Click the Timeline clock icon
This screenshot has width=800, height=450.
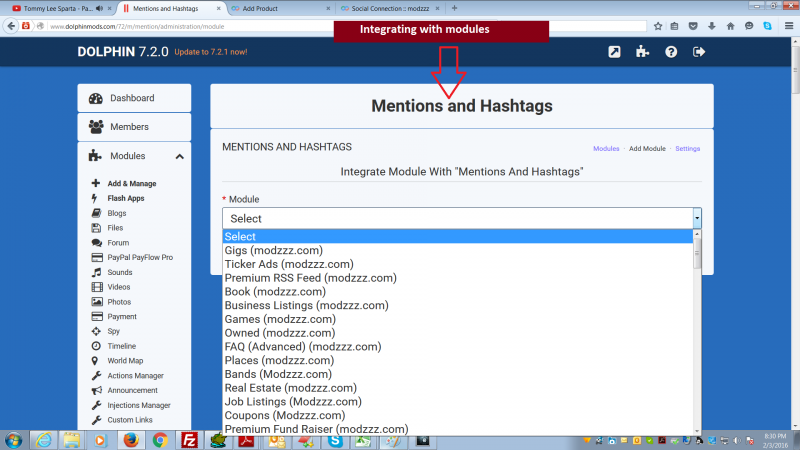tap(96, 346)
